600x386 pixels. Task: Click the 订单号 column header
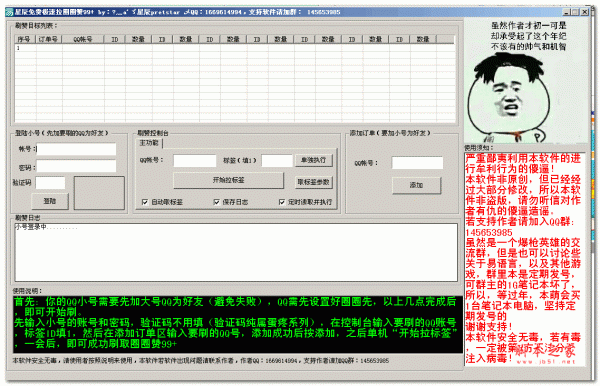tap(49, 39)
